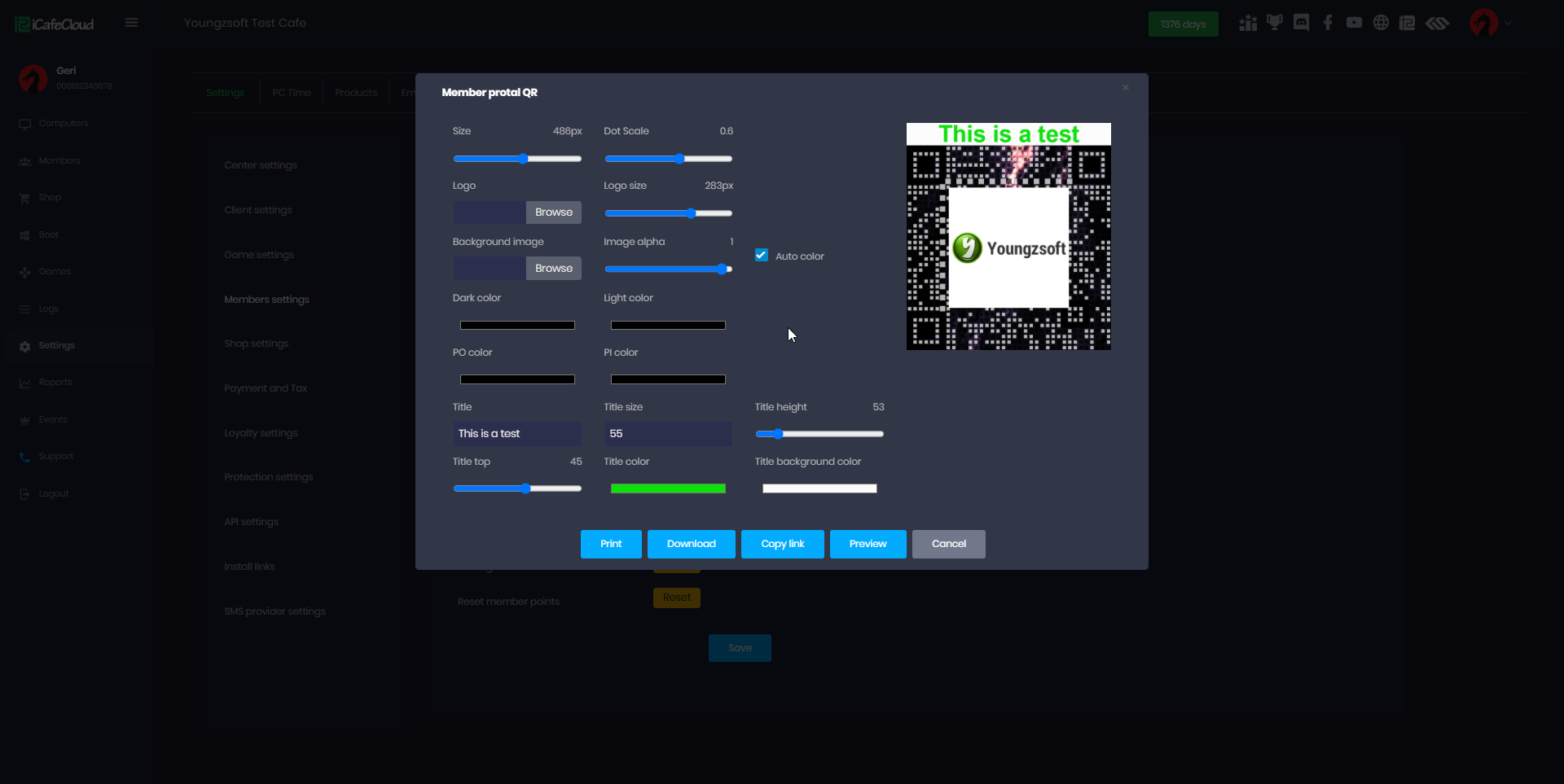This screenshot has width=1564, height=784.
Task: Click the trophy icon in the header
Action: (1275, 23)
